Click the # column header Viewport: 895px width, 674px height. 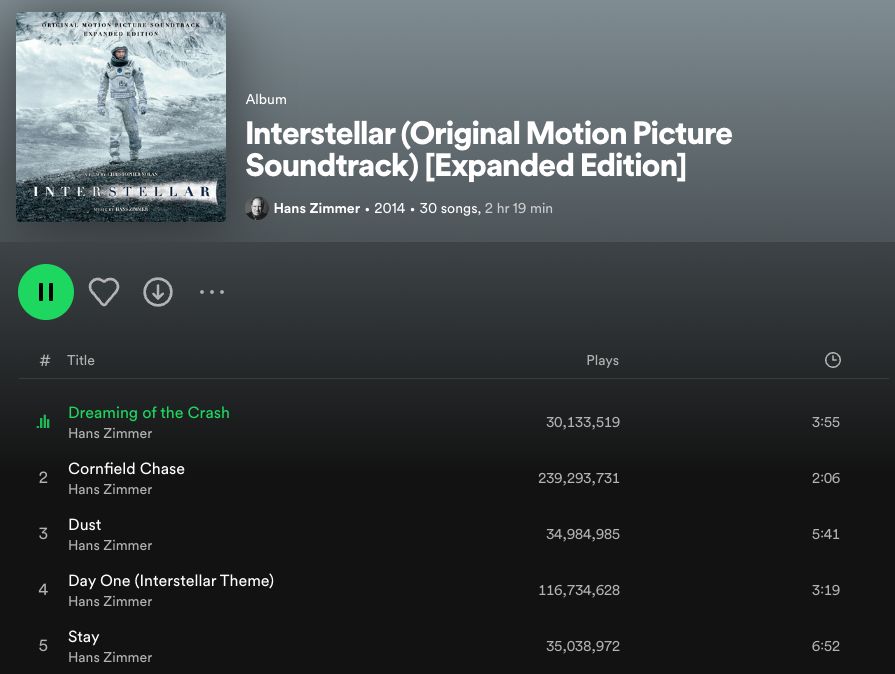coord(45,360)
